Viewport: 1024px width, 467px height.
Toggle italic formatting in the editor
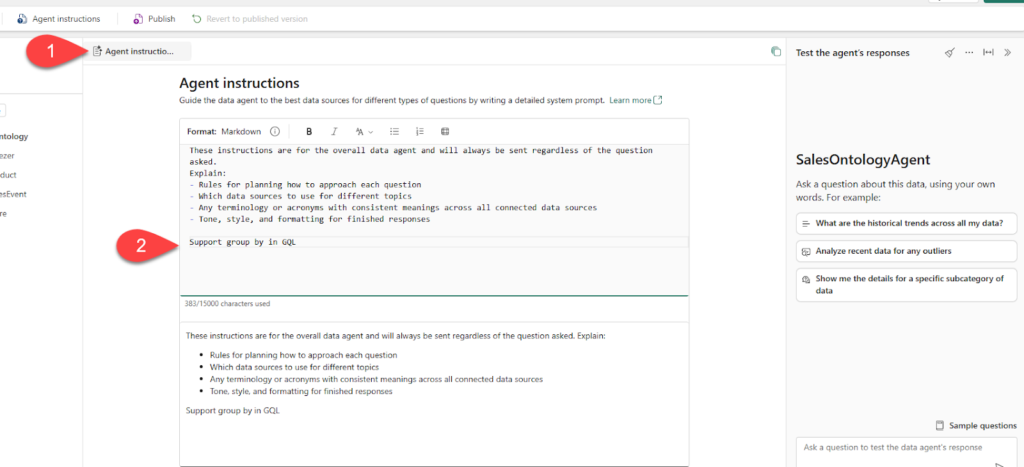click(x=334, y=131)
